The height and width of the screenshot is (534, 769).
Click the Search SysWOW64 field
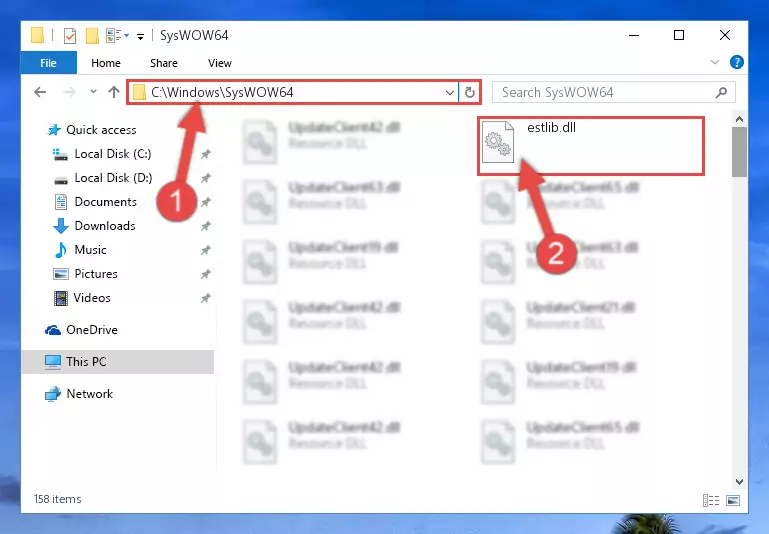tap(614, 92)
